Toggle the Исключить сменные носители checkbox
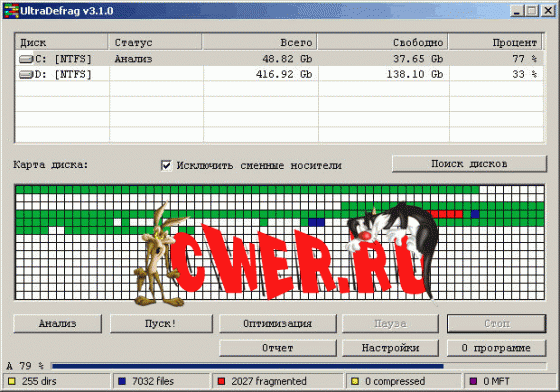The height and width of the screenshot is (392, 560). 166,165
